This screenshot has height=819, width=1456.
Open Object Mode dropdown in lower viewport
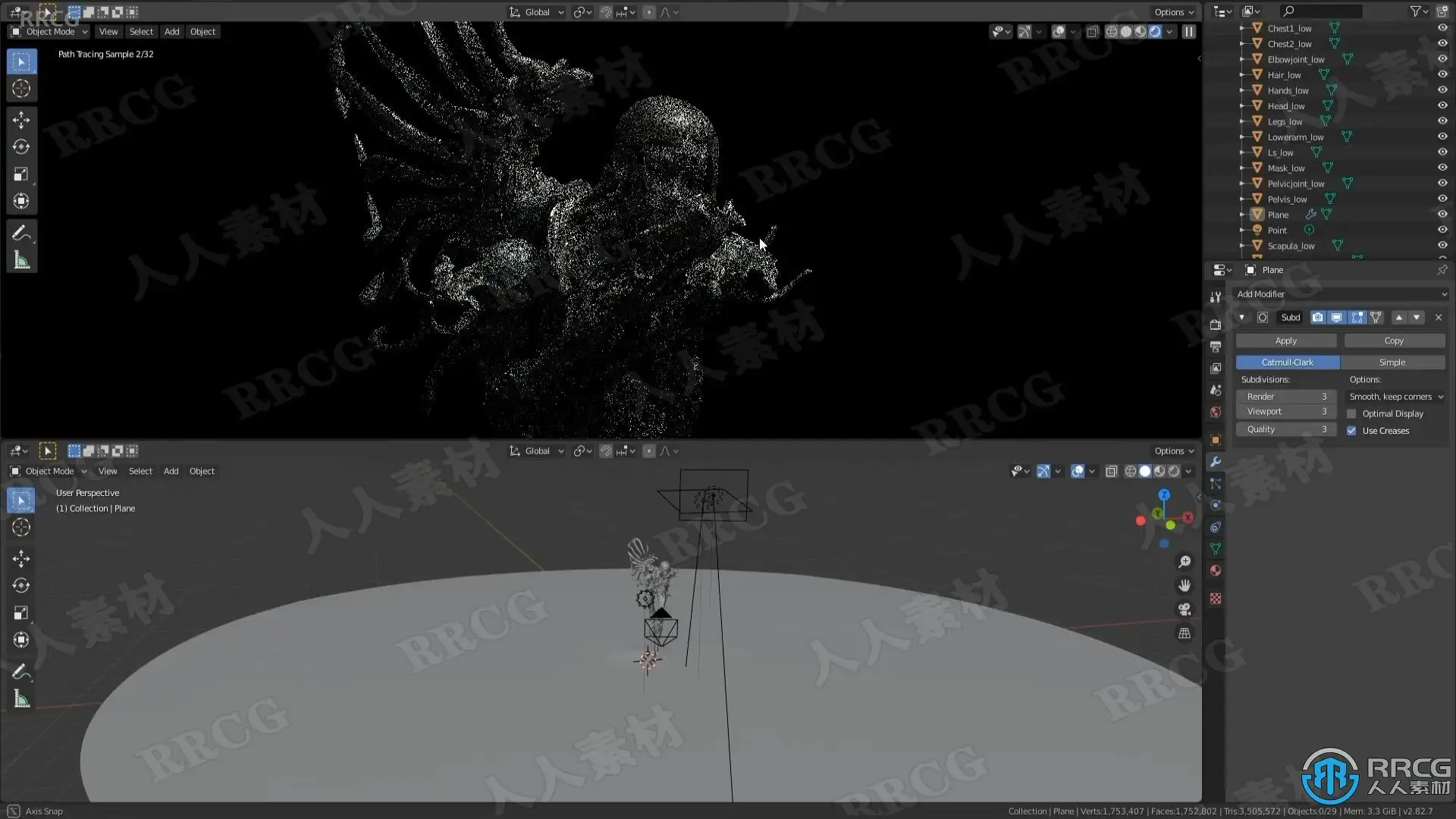[49, 471]
